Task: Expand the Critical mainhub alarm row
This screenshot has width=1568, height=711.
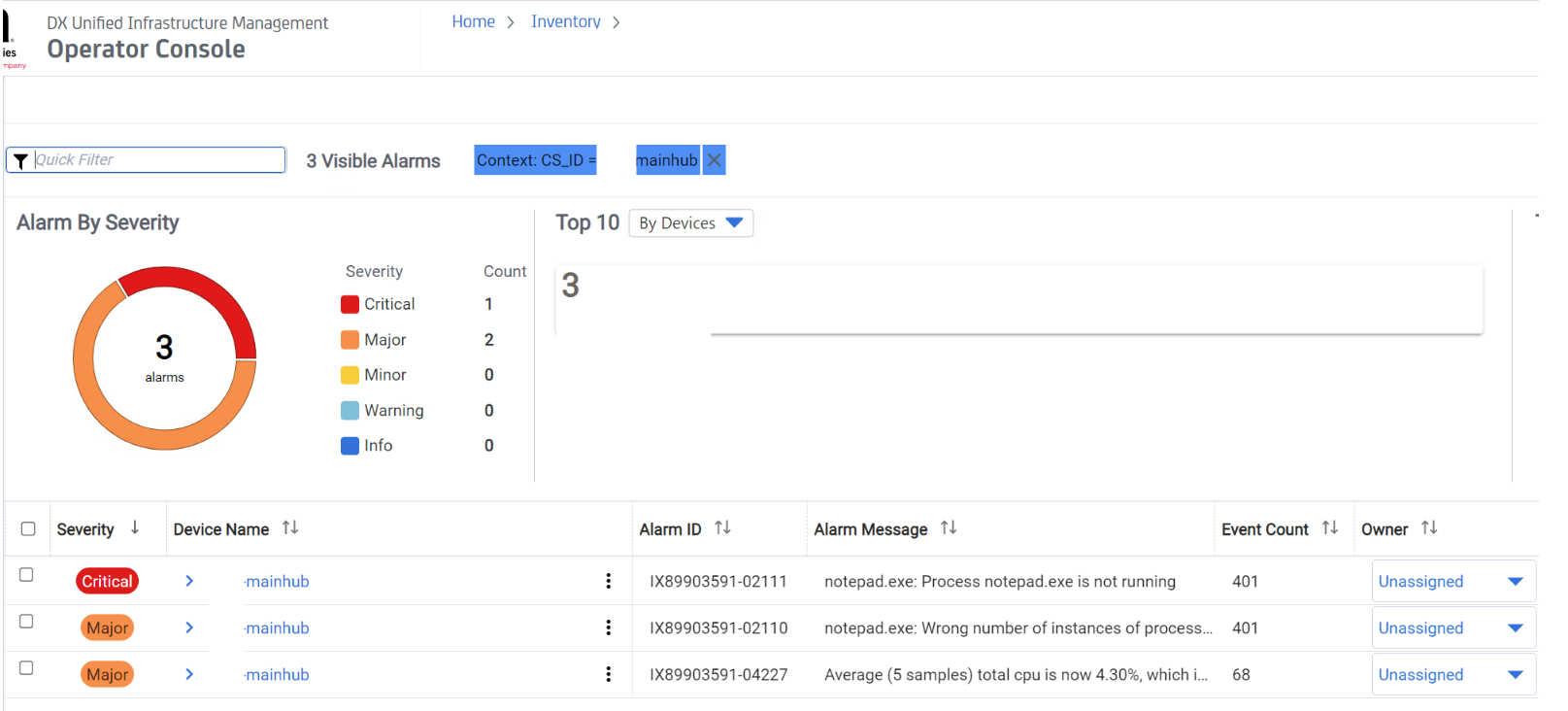Action: pyautogui.click(x=189, y=581)
